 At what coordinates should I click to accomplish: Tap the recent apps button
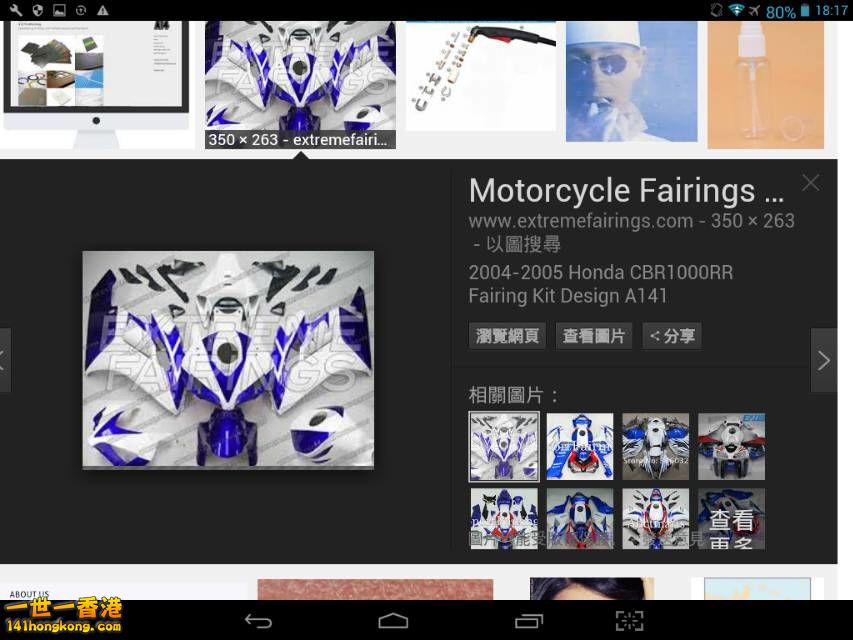click(529, 621)
